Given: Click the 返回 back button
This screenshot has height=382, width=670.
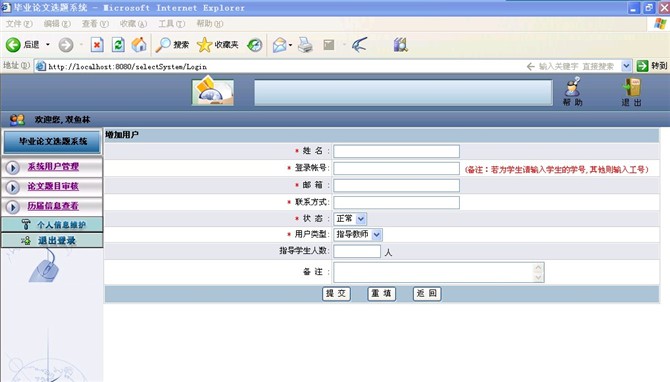Looking at the screenshot, I should pyautogui.click(x=427, y=294).
